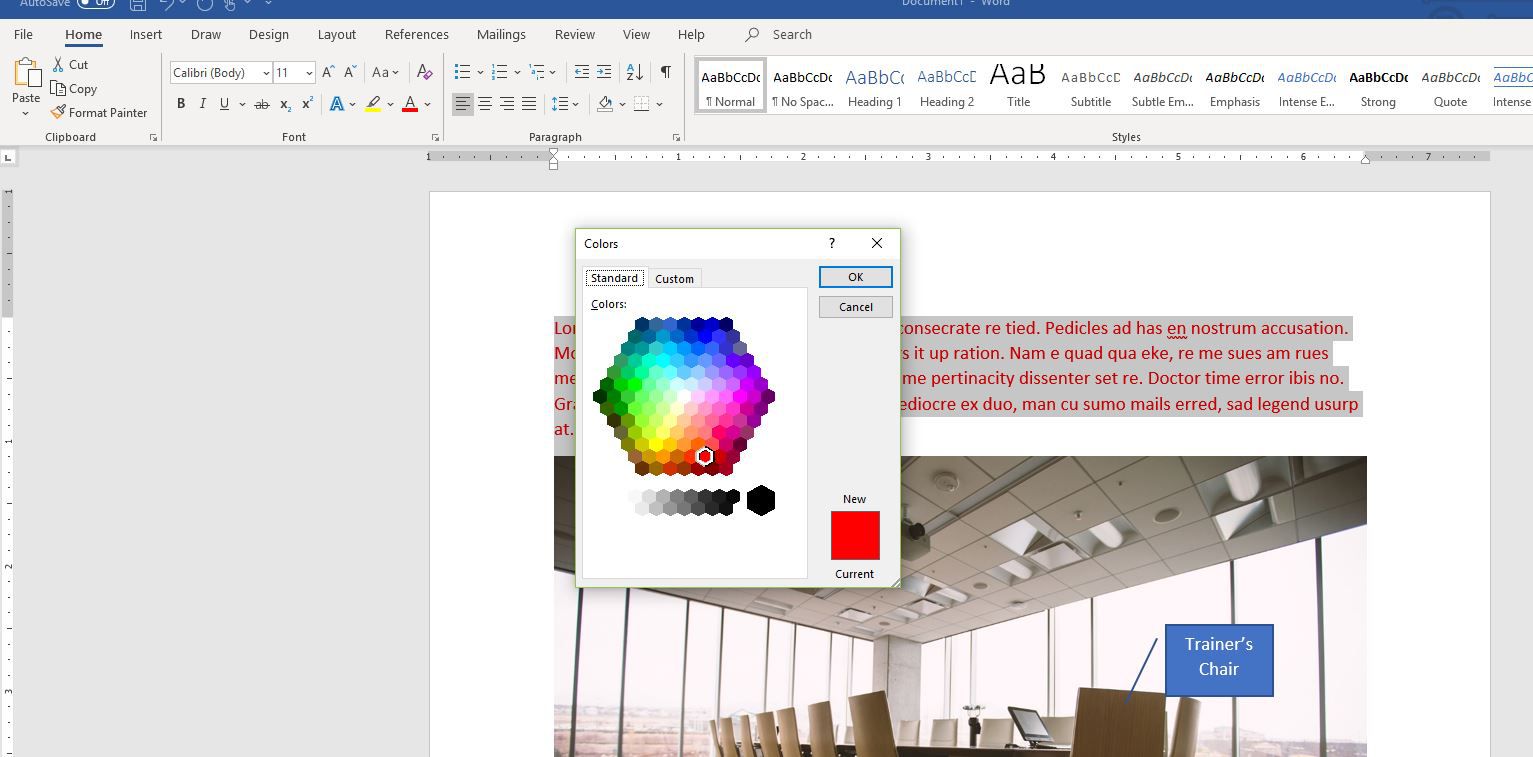Viewport: 1533px width, 757px height.
Task: Go to the Review tab
Action: [575, 34]
